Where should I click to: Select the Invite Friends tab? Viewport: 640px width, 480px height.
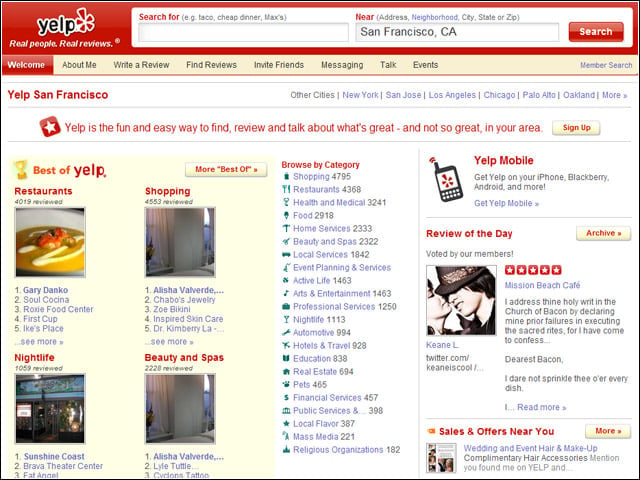pyautogui.click(x=279, y=65)
